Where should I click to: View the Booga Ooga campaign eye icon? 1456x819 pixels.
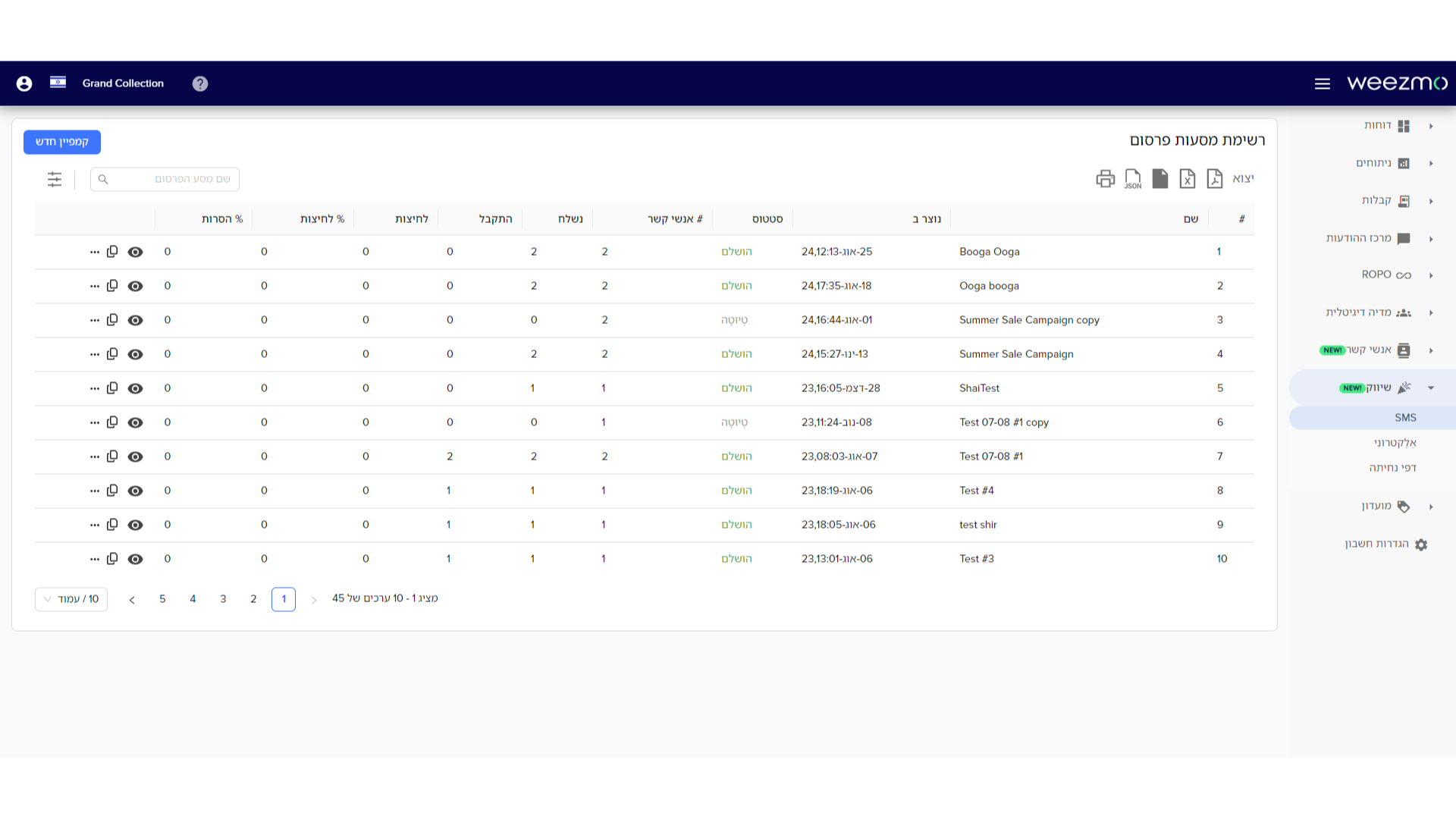[x=135, y=253]
